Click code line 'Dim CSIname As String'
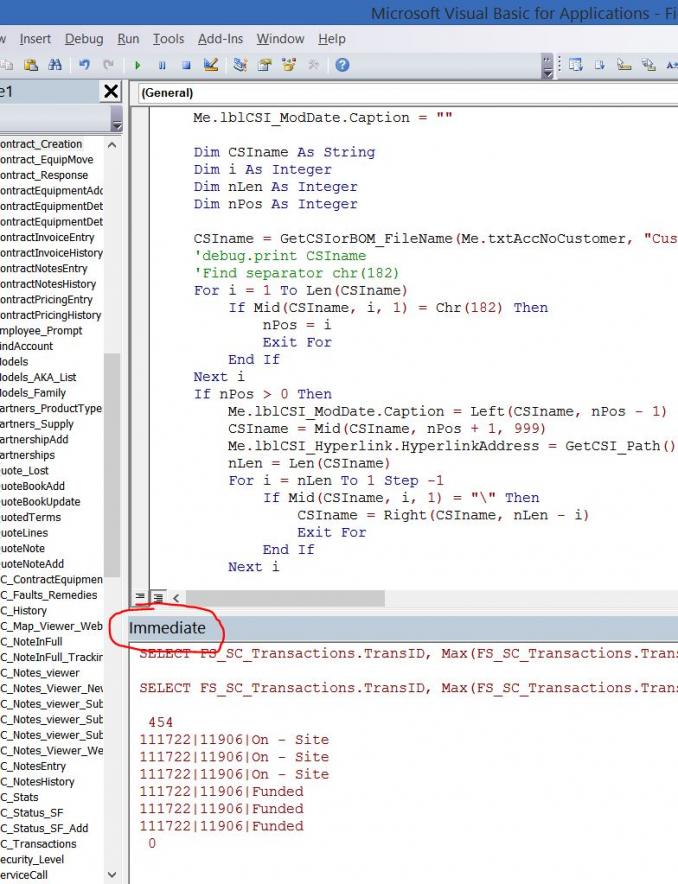The image size is (678, 884). pos(284,152)
